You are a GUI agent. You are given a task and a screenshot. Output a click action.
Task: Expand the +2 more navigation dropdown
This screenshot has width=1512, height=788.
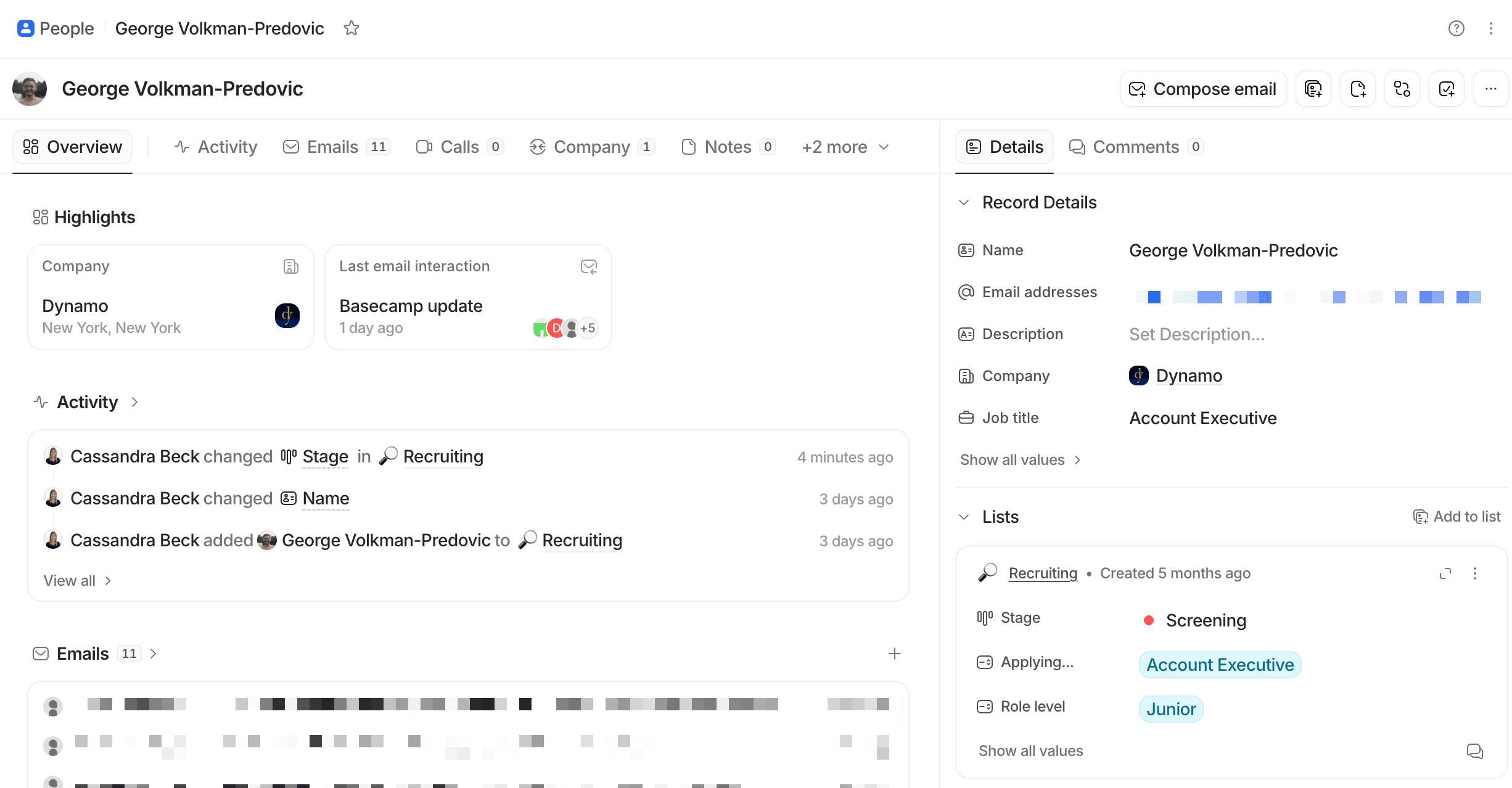(845, 147)
